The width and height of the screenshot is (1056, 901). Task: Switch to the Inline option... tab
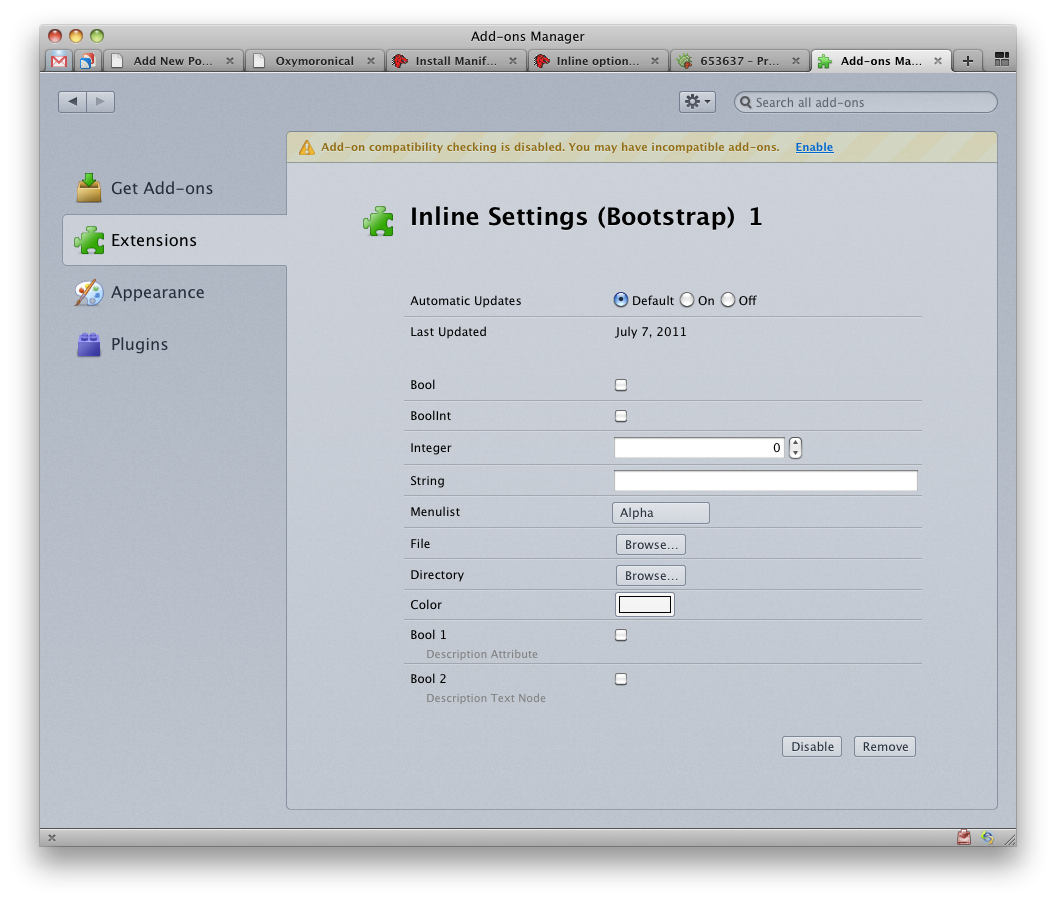[x=597, y=61]
